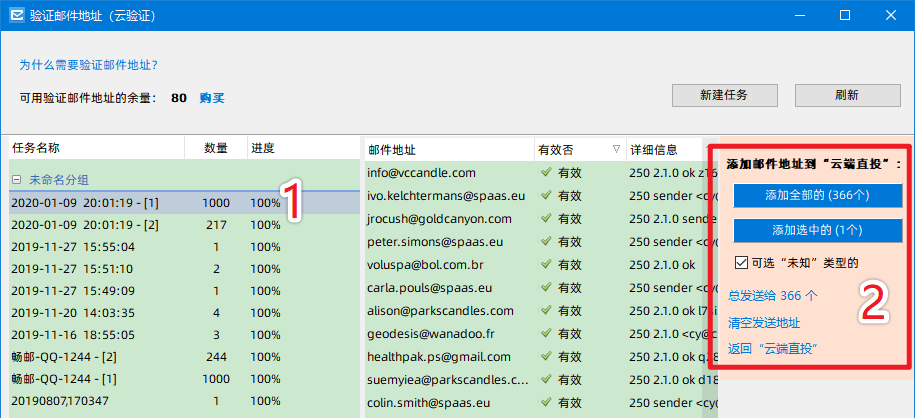Screen dimensions: 915x418
Task: Sort by 数量 column header
Action: point(216,148)
